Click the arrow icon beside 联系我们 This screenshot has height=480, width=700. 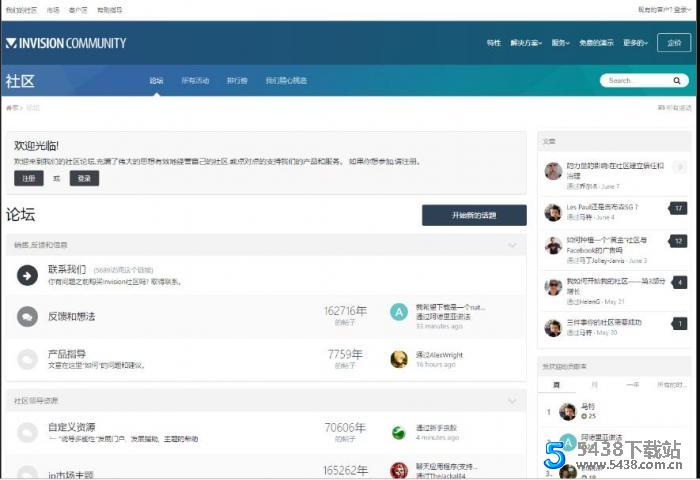[x=27, y=275]
